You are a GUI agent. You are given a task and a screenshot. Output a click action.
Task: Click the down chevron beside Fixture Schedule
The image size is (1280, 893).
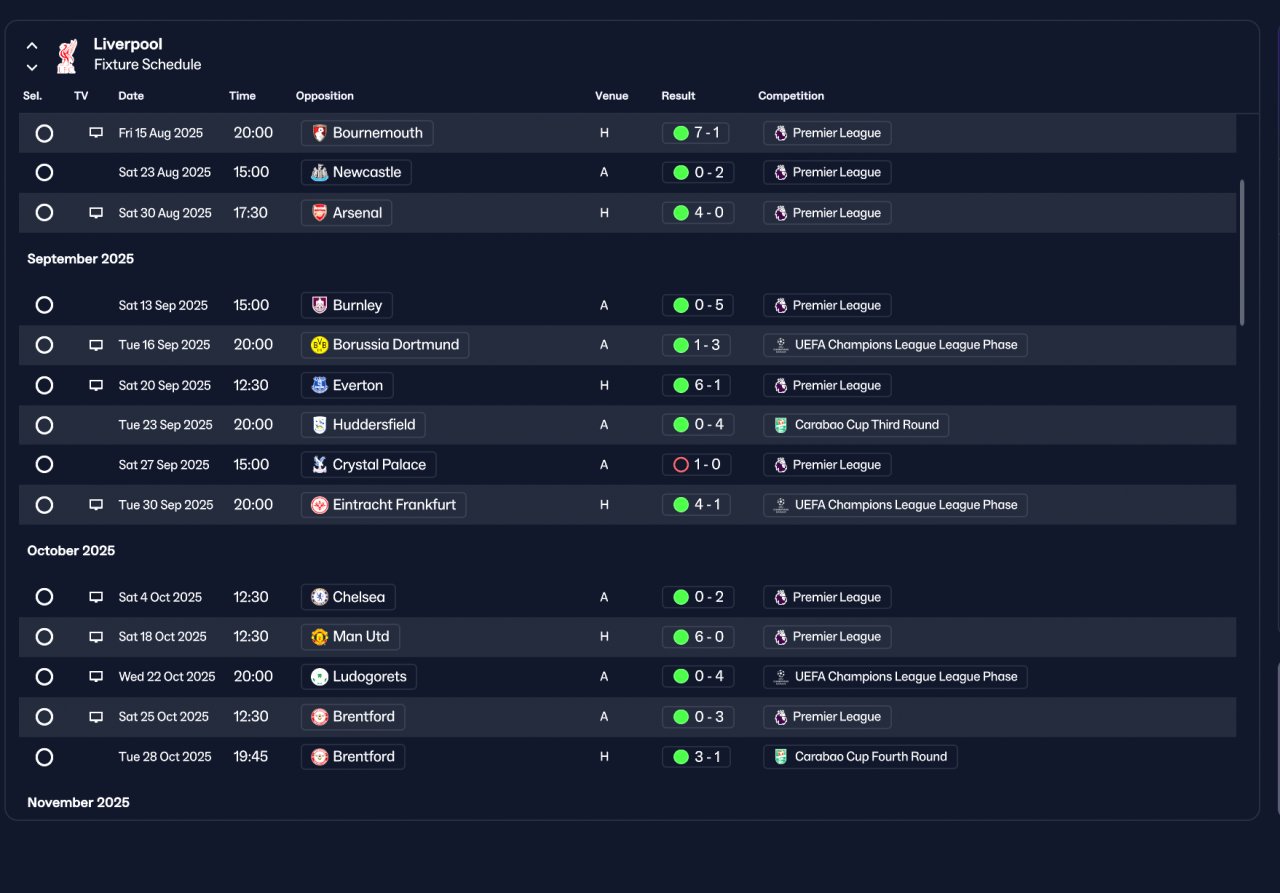[x=32, y=67]
